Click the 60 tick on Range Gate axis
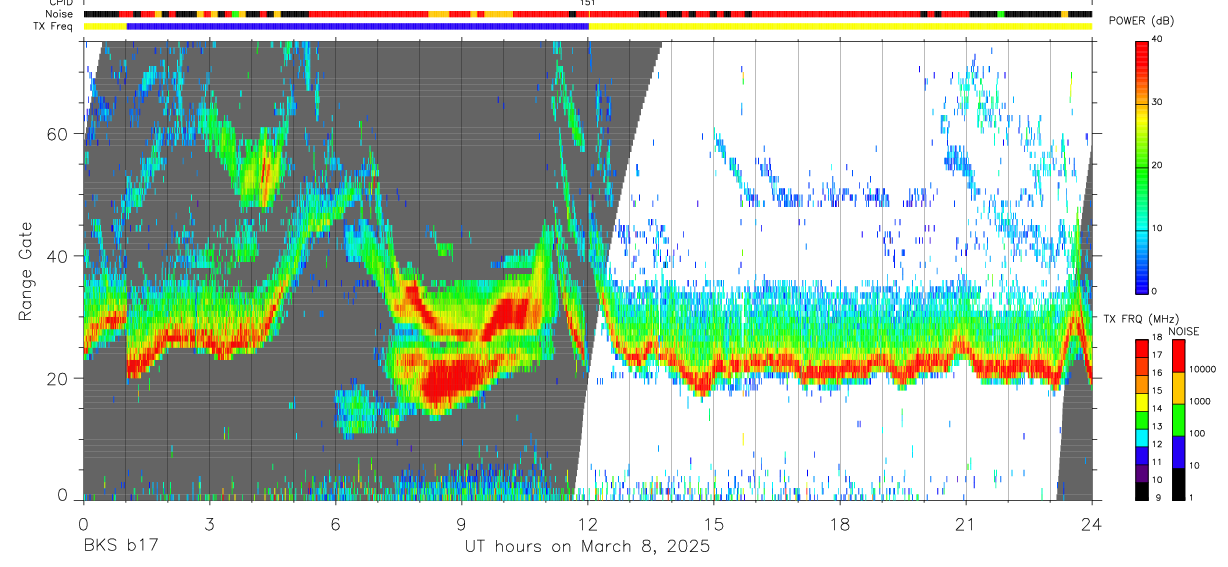1228x567 pixels. (x=56, y=134)
